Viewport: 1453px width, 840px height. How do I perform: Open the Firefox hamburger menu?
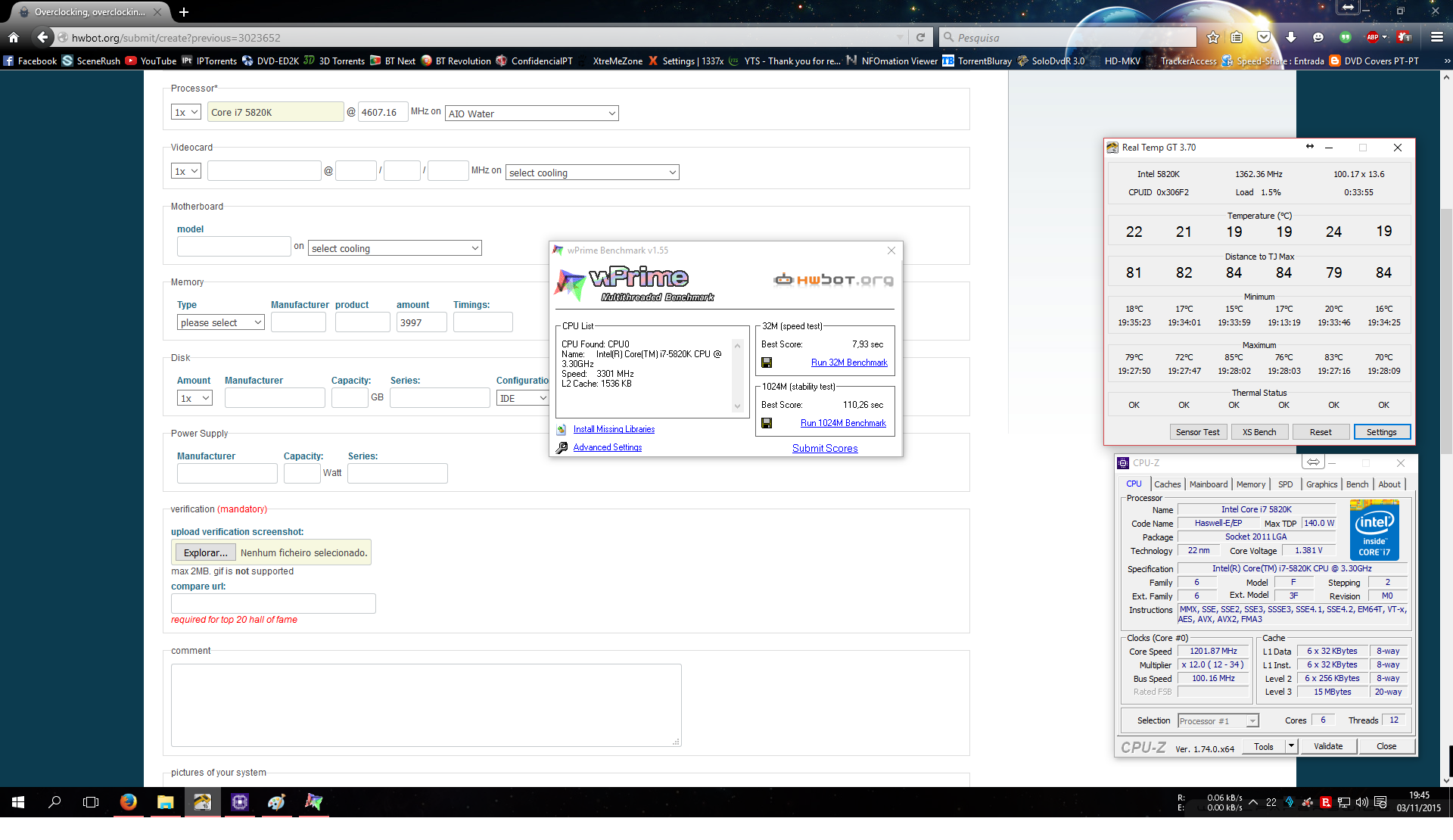[x=1436, y=37]
